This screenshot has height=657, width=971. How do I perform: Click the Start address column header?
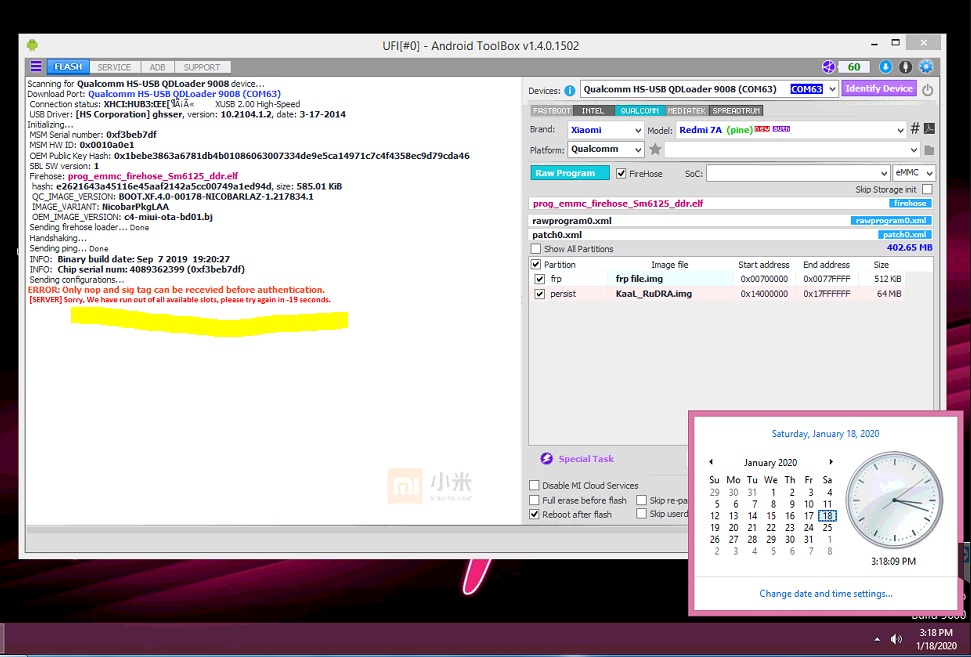click(764, 264)
